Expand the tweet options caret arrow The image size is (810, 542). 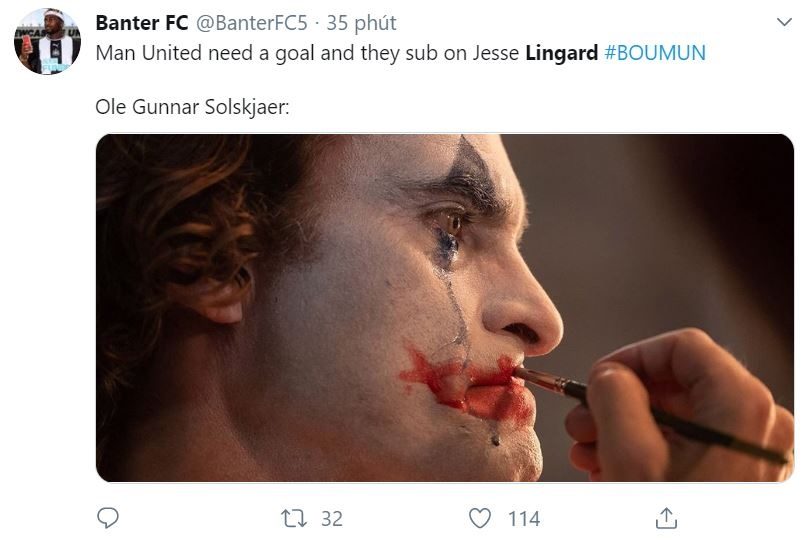point(782,22)
